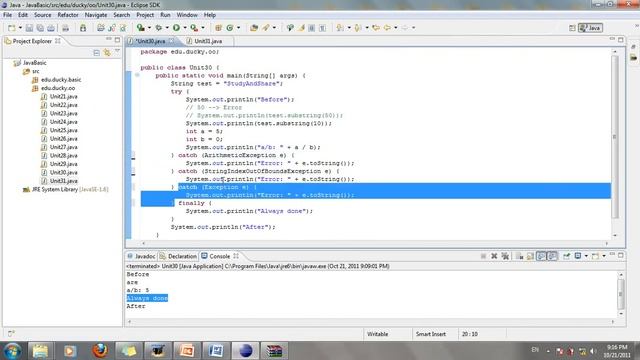Click Remove All Terminated Launches icon
The image size is (640, 360).
point(505,256)
